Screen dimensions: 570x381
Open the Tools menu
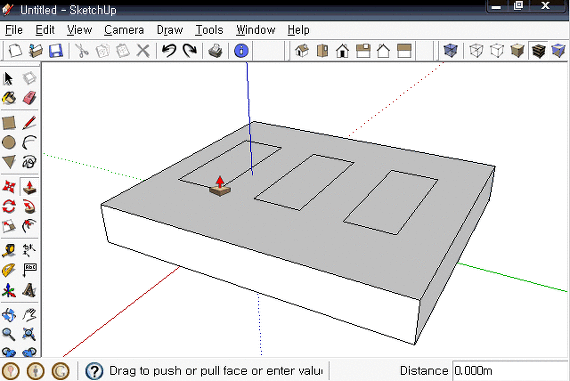click(x=209, y=30)
